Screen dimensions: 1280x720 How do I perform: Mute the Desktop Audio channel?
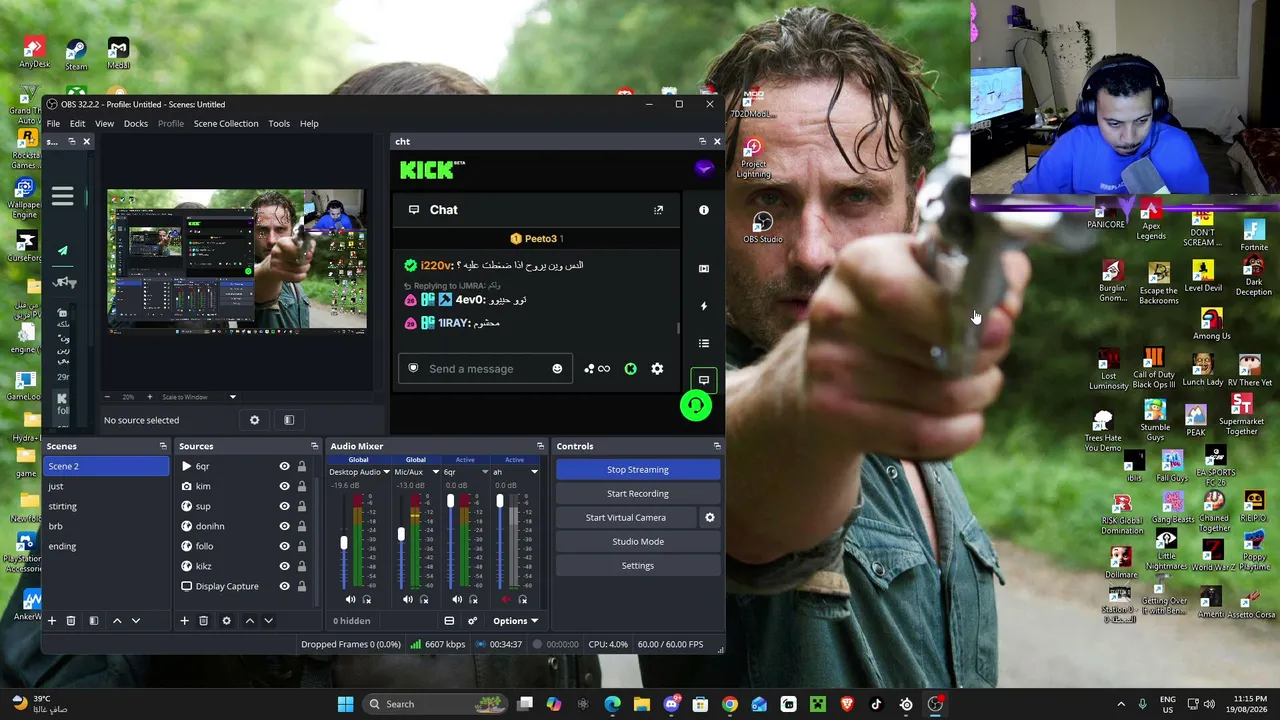coord(350,600)
